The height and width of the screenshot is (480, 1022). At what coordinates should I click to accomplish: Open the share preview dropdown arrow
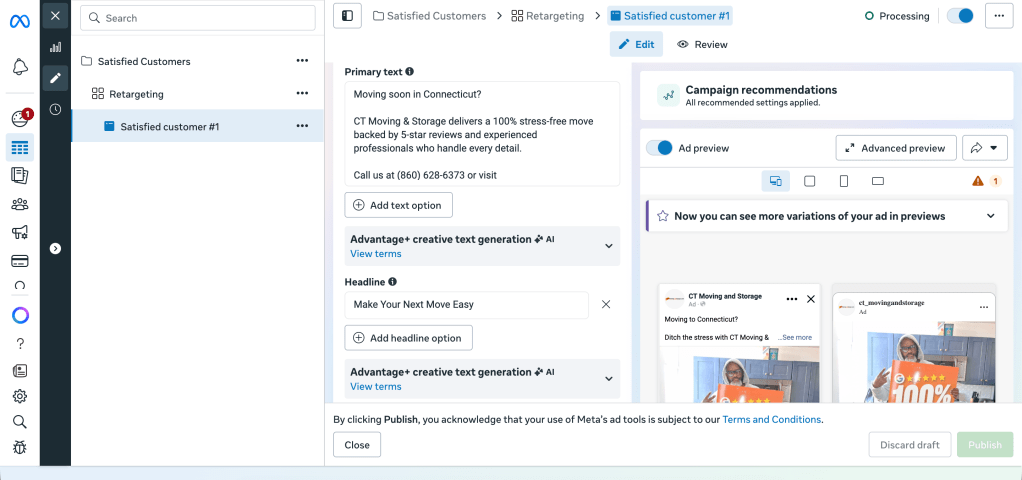coord(985,148)
